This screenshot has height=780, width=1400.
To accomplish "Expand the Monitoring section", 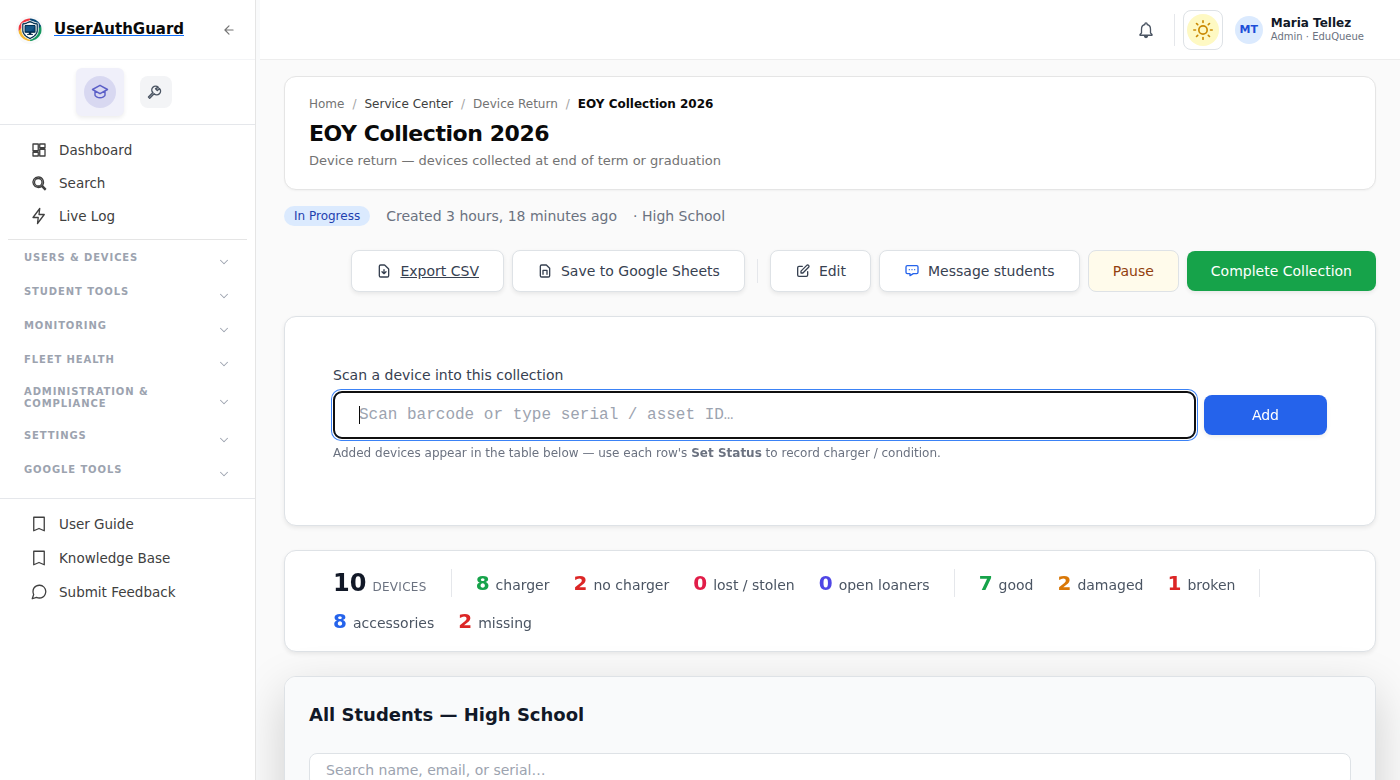I will 127,326.
